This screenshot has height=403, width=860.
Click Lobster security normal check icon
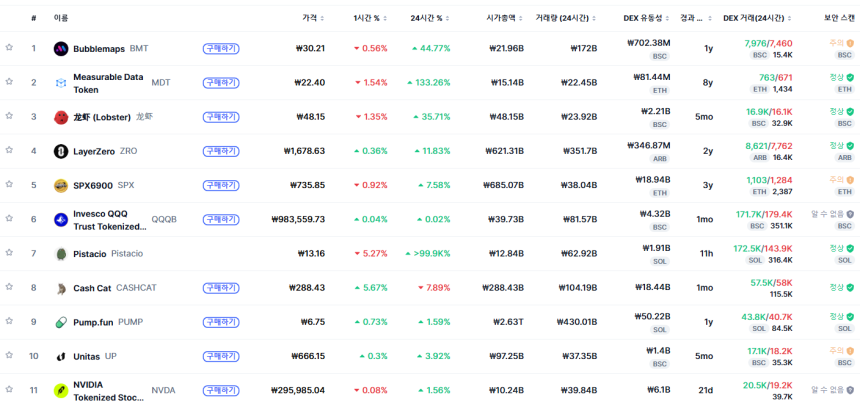pyautogui.click(x=850, y=111)
